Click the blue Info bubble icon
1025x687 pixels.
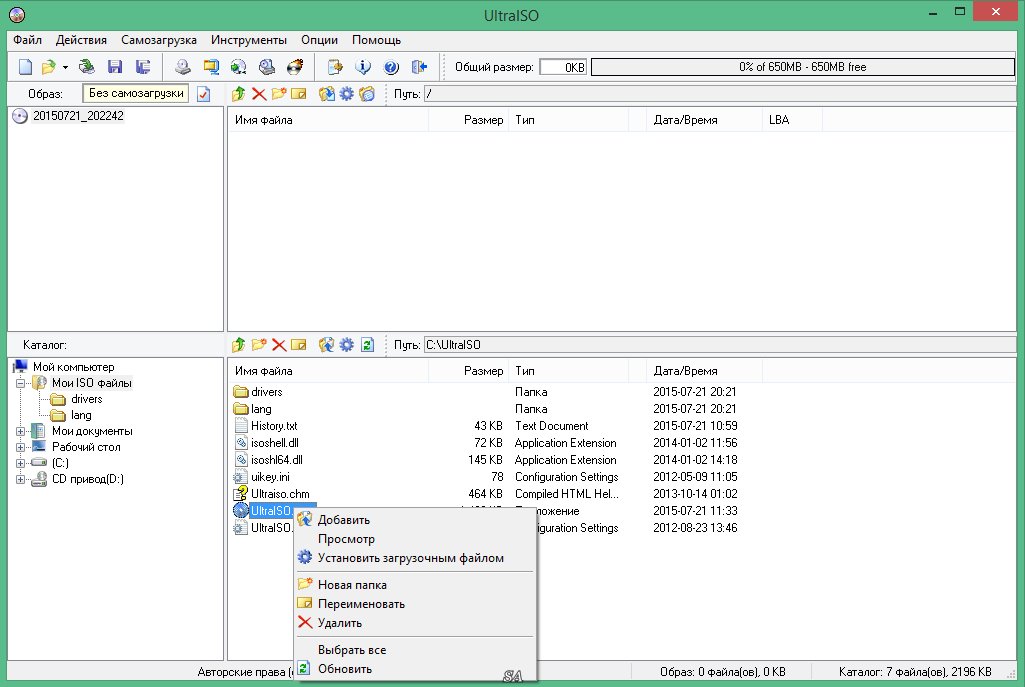point(363,67)
